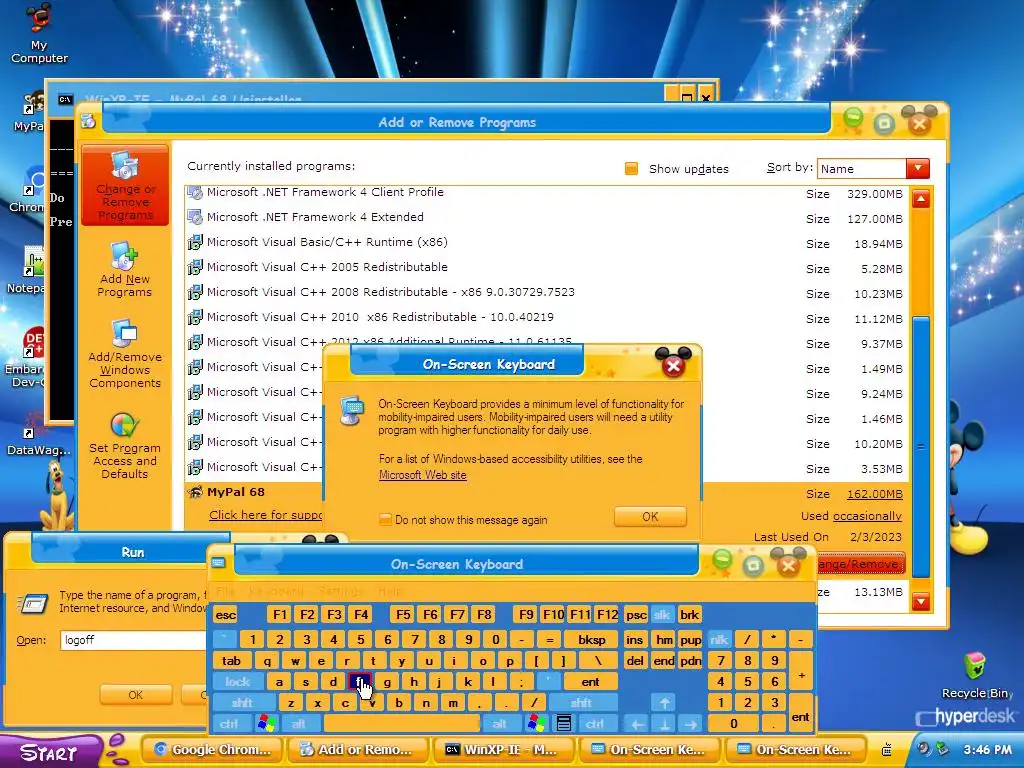The height and width of the screenshot is (768, 1024).
Task: Open the DataWag... desktop shortcut
Action: tap(37, 434)
